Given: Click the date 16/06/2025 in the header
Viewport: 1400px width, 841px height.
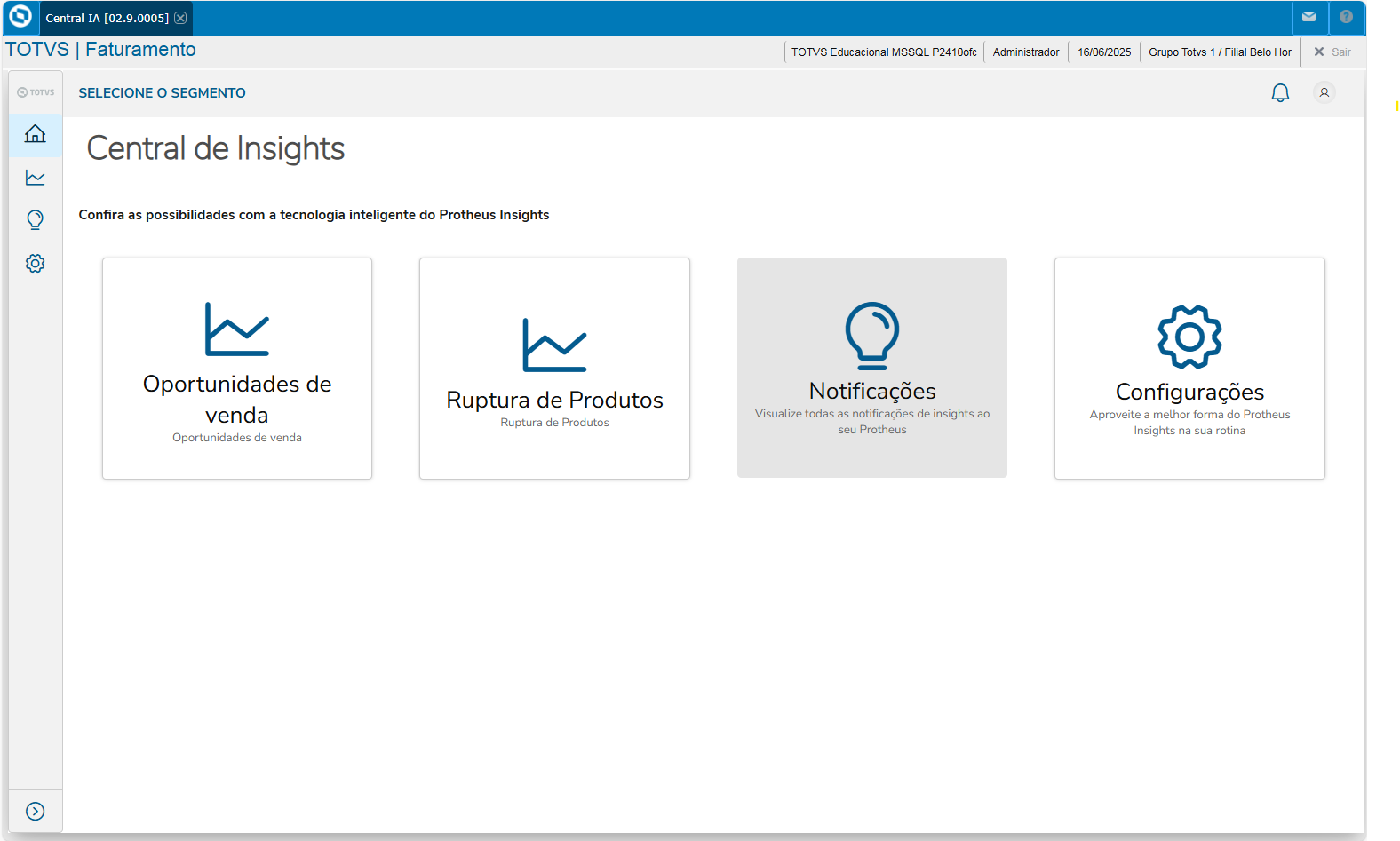Looking at the screenshot, I should 1104,52.
